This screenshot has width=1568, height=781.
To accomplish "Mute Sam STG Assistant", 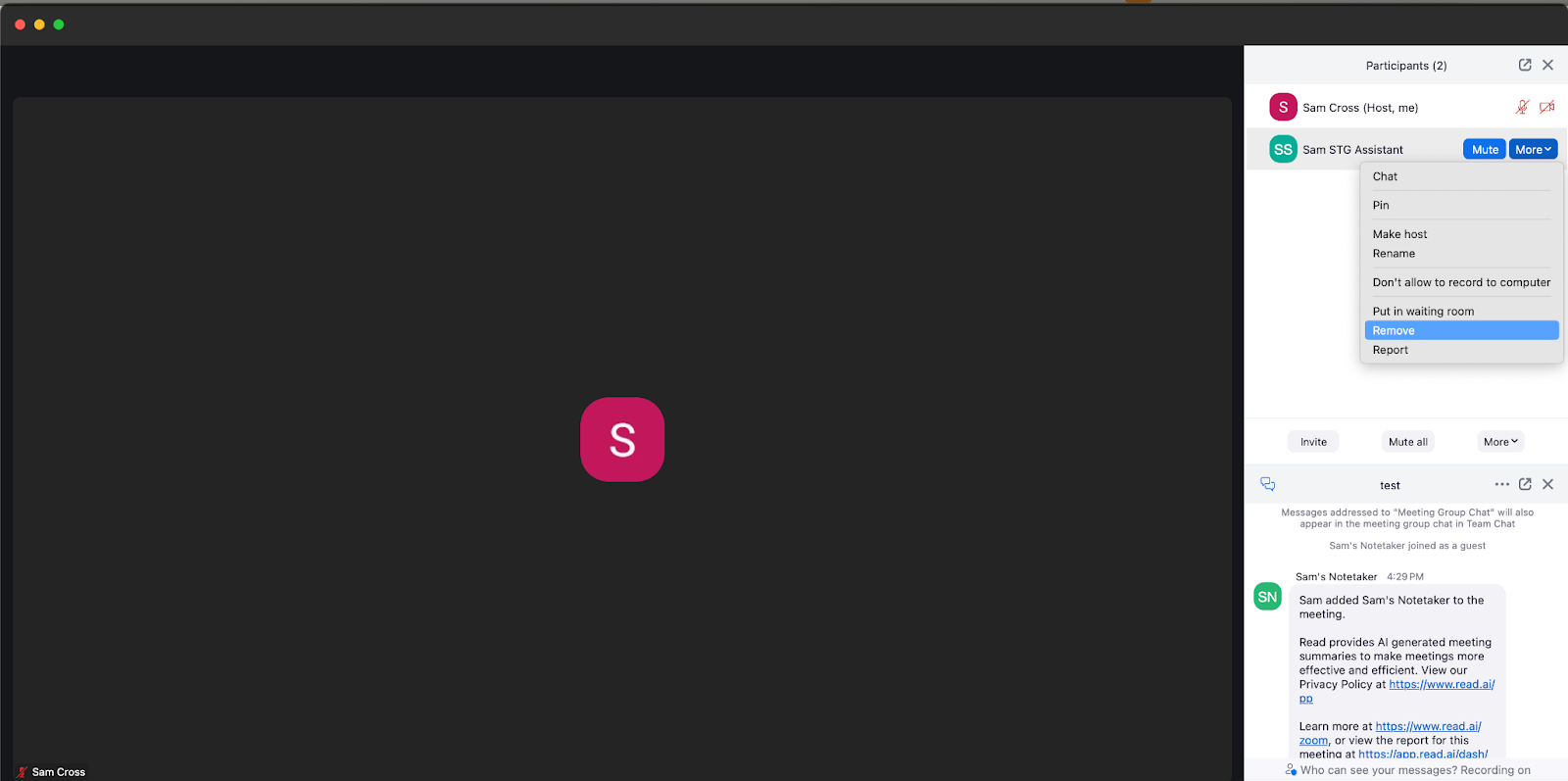I will coord(1485,149).
